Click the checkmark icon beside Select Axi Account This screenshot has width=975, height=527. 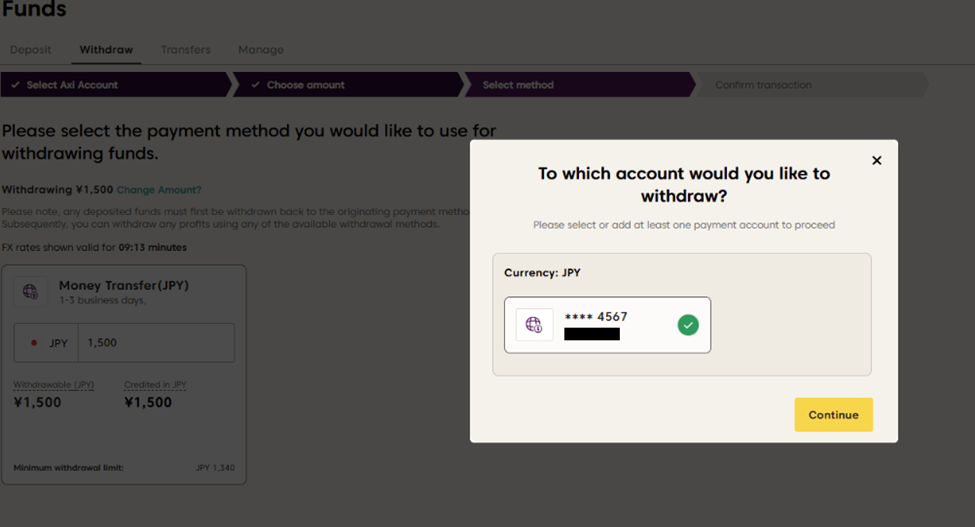pos(15,85)
